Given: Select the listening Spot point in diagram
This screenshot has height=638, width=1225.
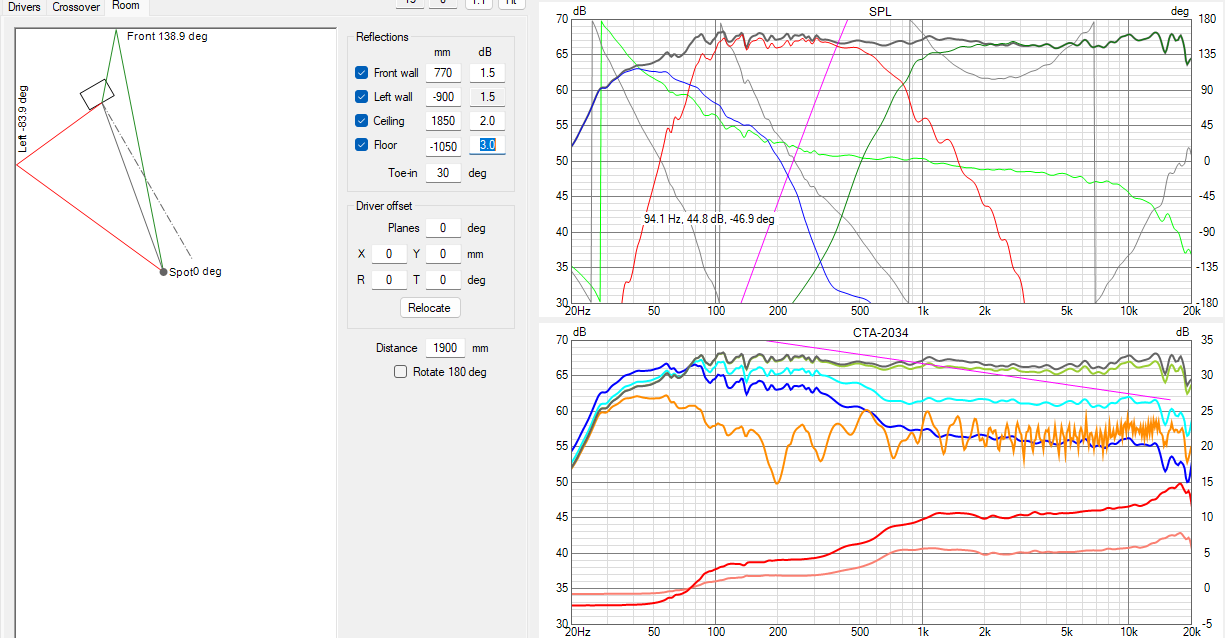Looking at the screenshot, I should tap(163, 271).
